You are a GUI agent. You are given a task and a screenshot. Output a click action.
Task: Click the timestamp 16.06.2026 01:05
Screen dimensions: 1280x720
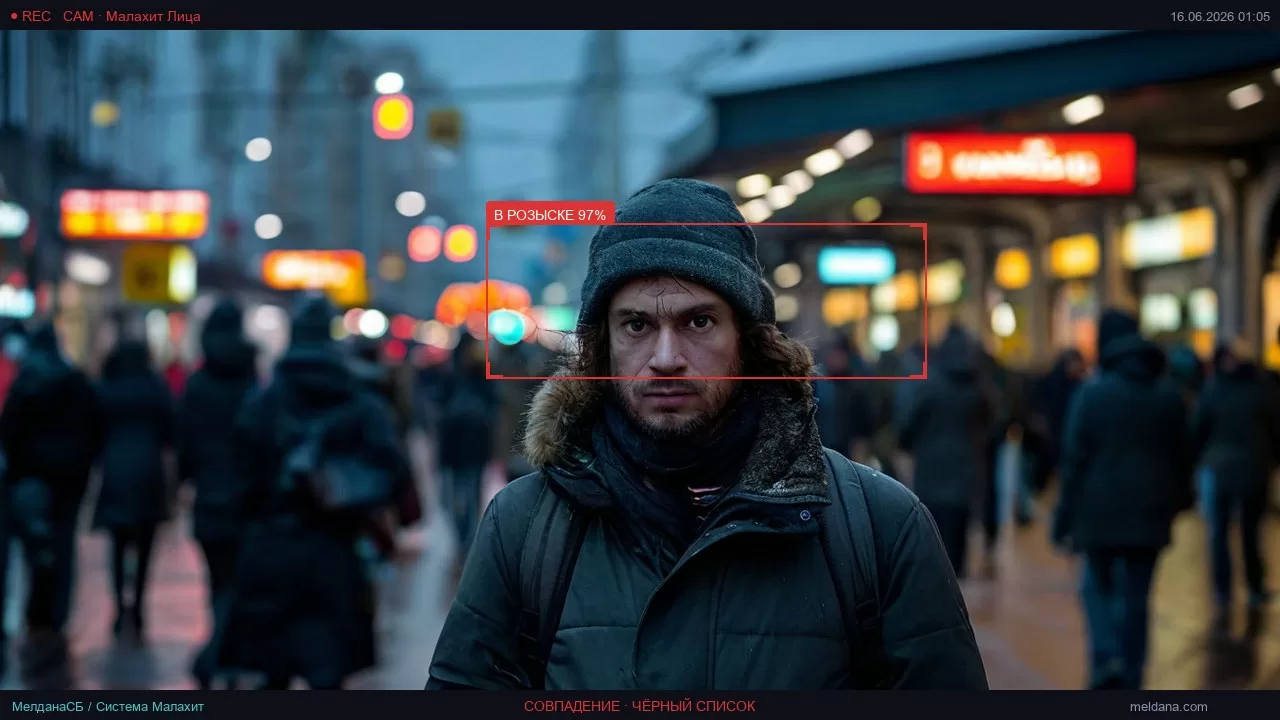(x=1220, y=16)
